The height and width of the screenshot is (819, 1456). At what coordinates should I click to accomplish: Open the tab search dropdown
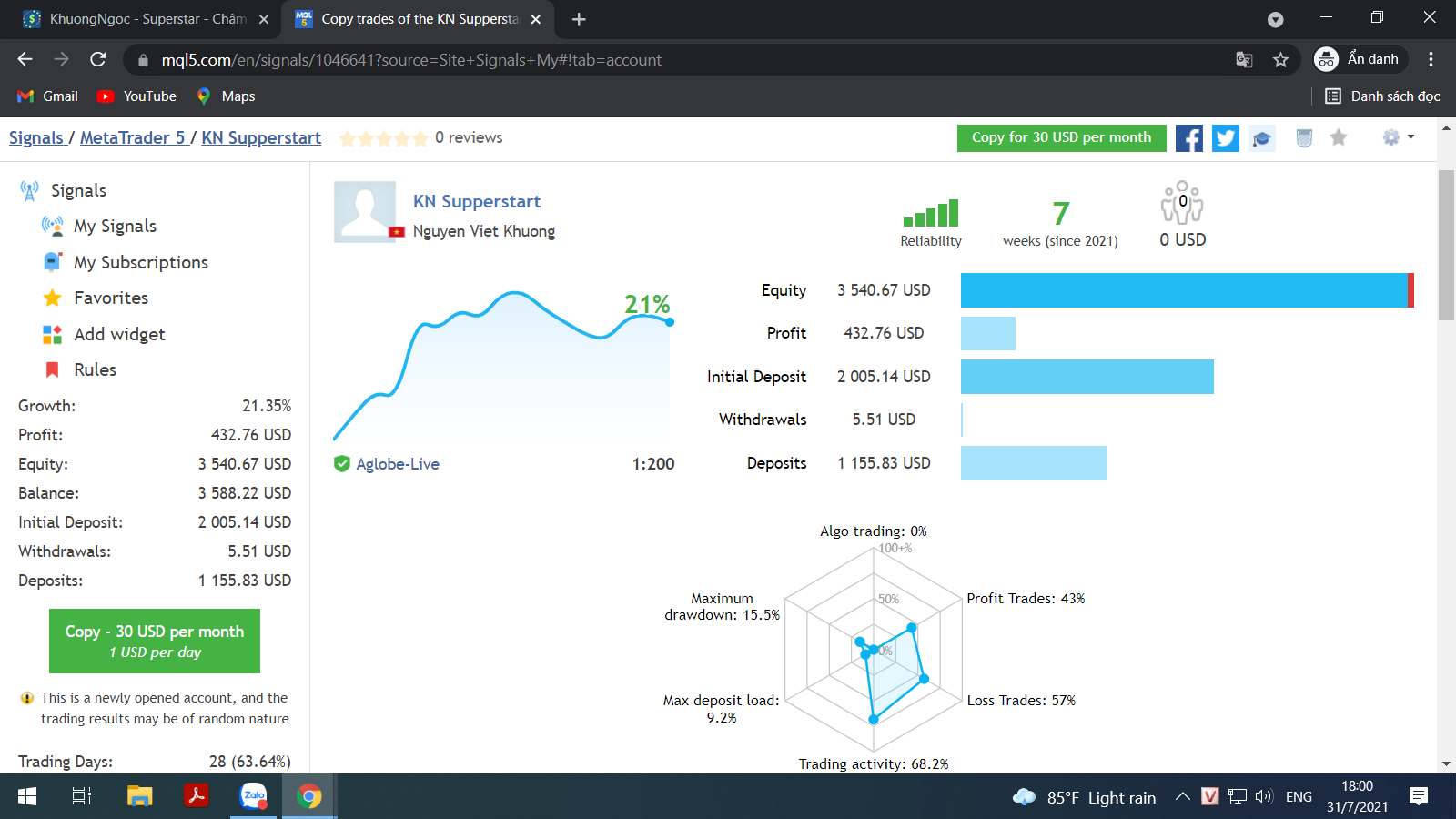(1276, 19)
